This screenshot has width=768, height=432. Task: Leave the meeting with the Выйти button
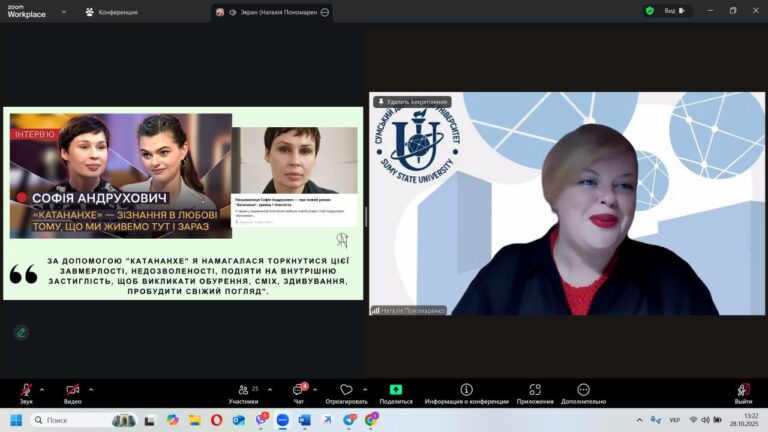click(x=743, y=391)
